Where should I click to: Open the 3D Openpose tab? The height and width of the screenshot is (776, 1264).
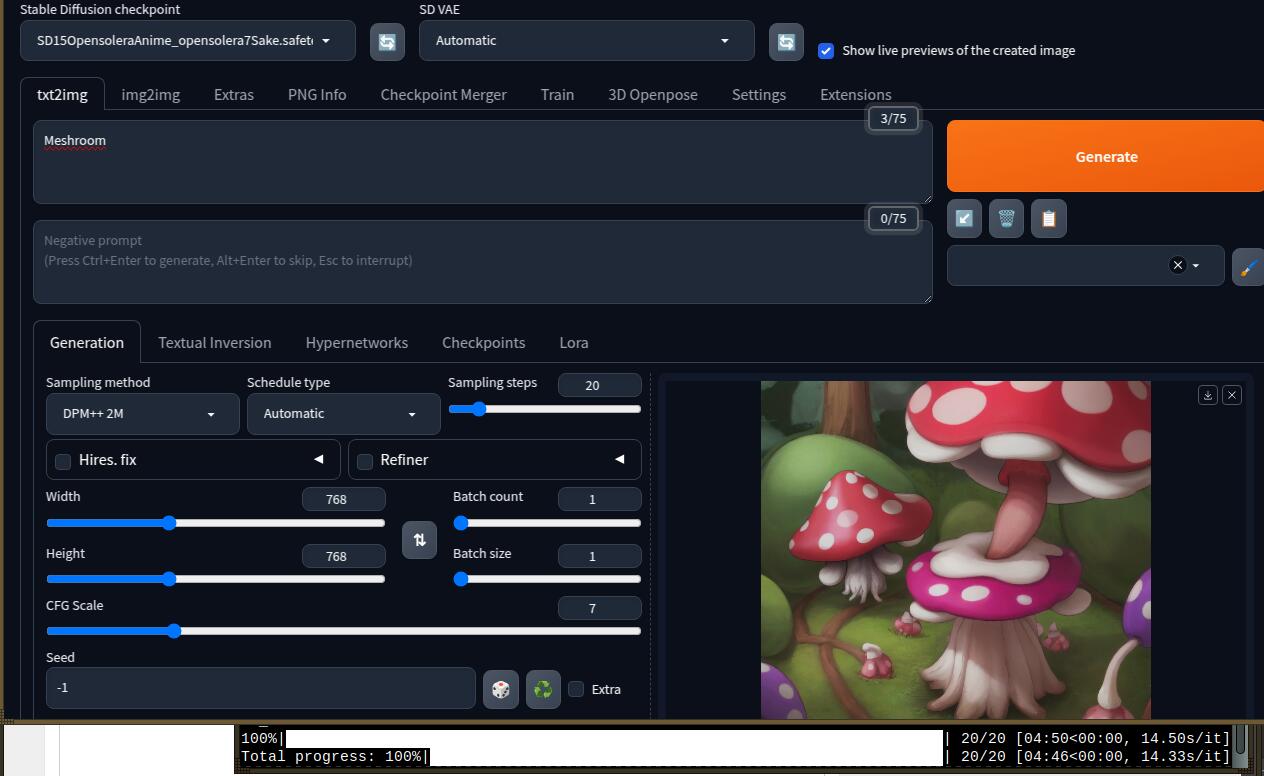(653, 95)
